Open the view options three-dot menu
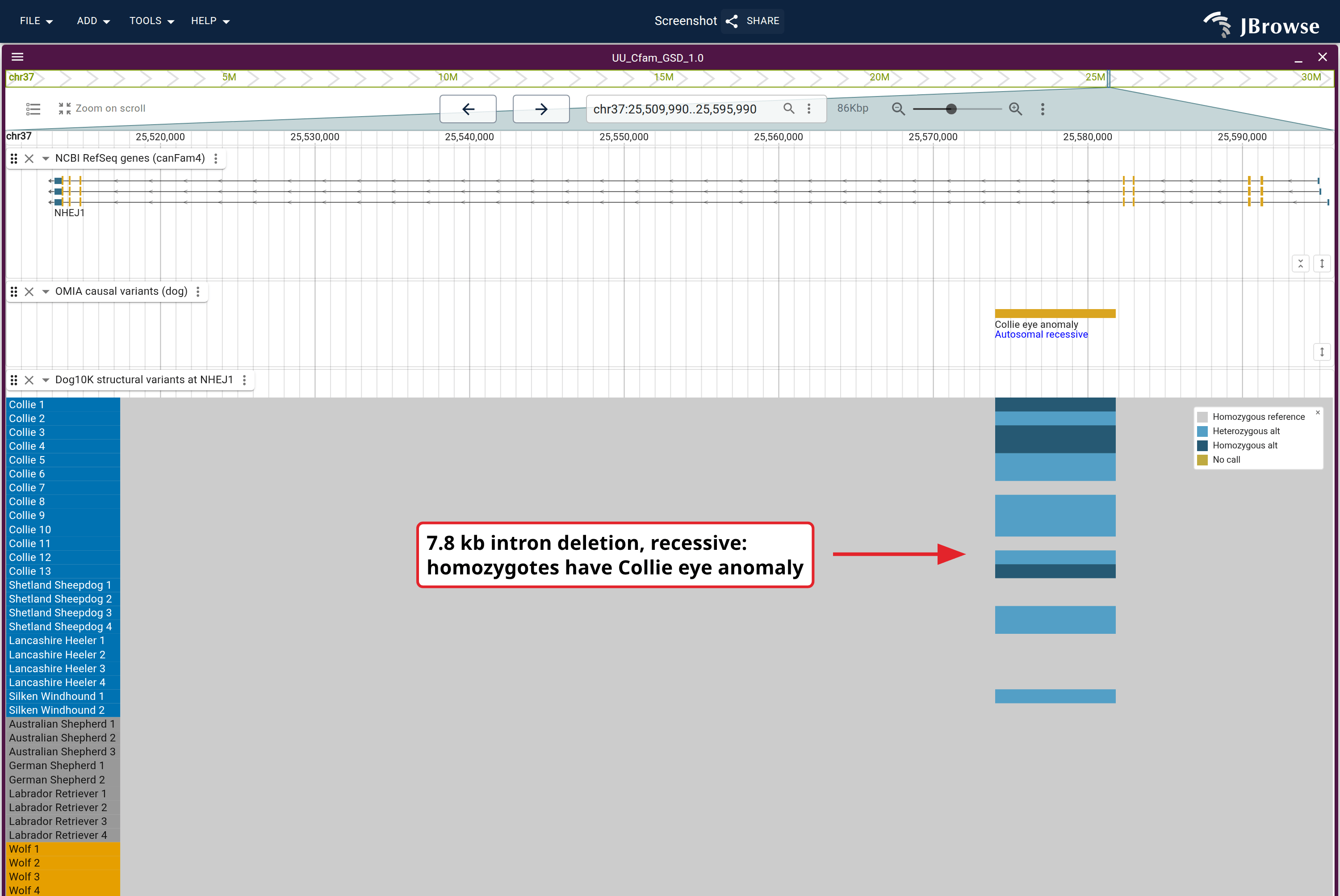Viewport: 1340px width, 896px height. pyautogui.click(x=1042, y=109)
